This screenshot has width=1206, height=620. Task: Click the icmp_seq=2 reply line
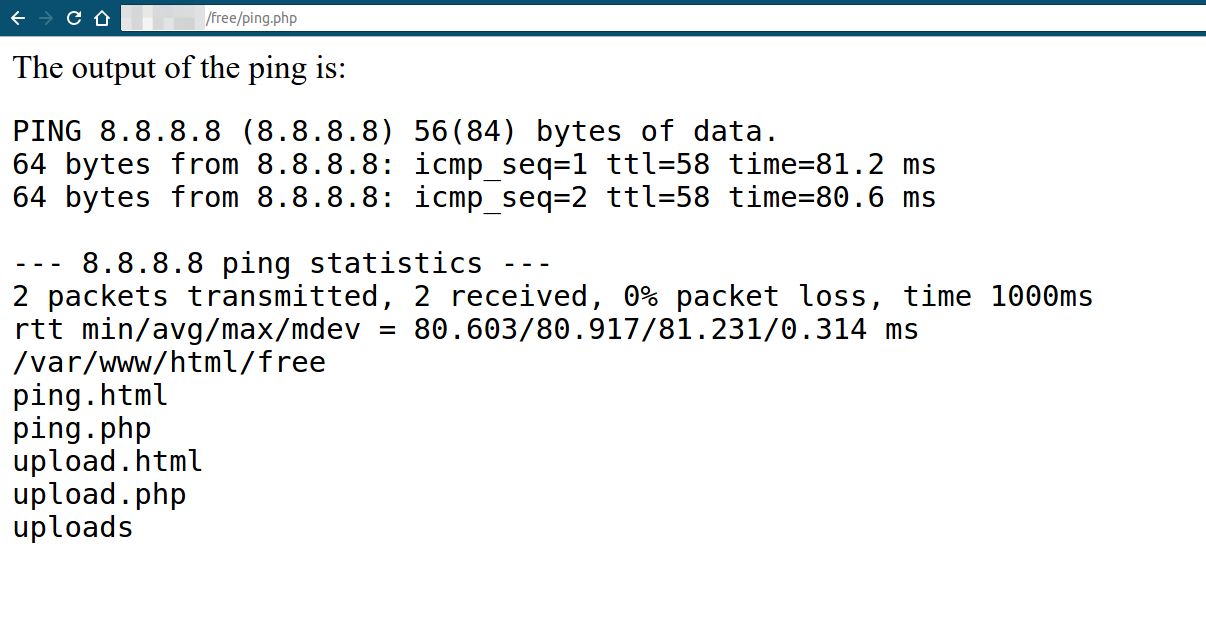click(x=474, y=197)
